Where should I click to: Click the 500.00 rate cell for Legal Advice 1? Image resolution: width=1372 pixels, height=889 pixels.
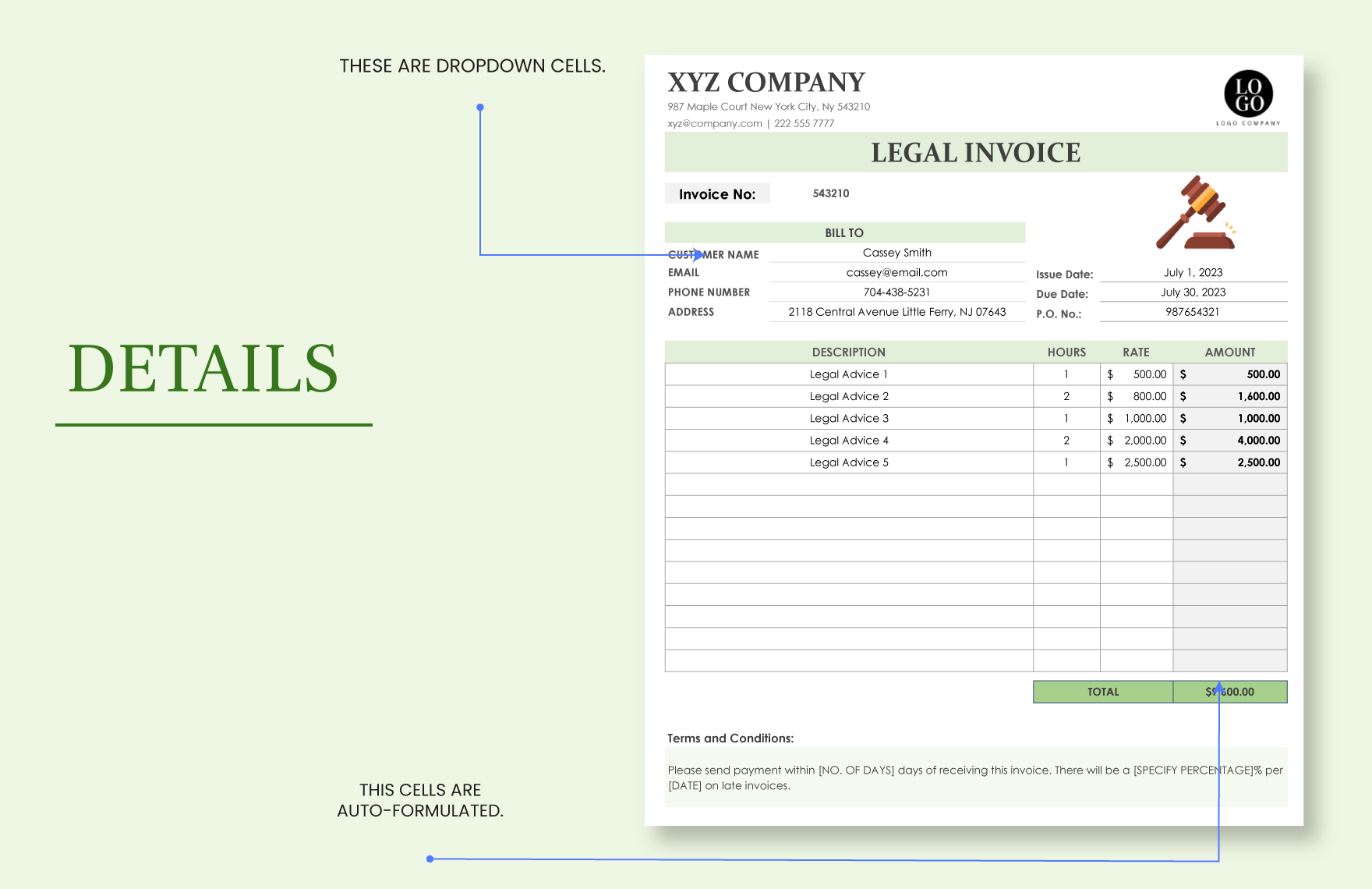coord(1137,374)
